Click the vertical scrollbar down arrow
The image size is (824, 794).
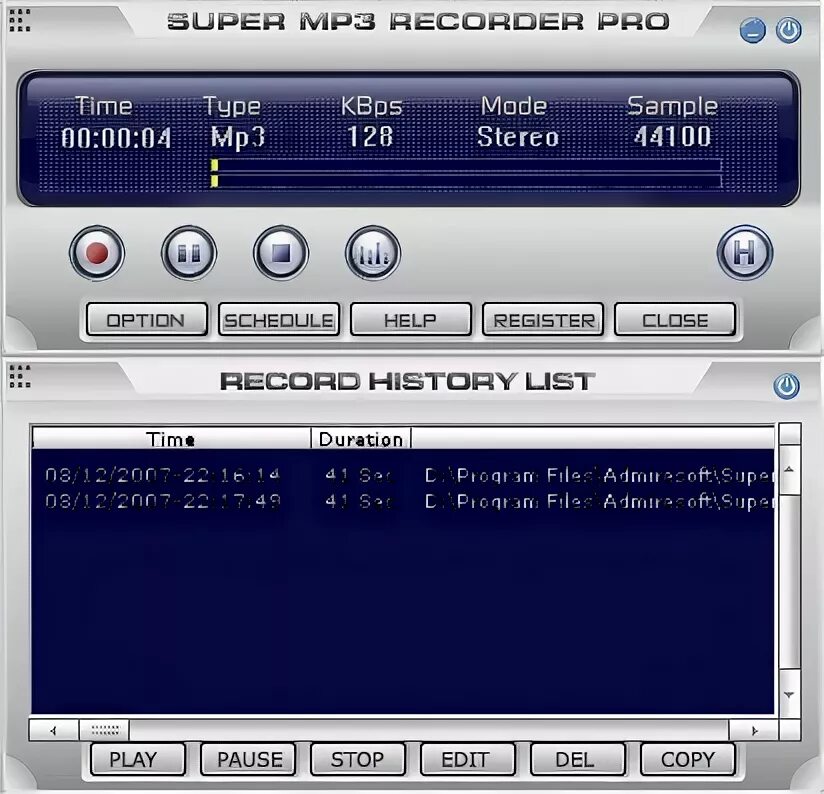pos(789,694)
